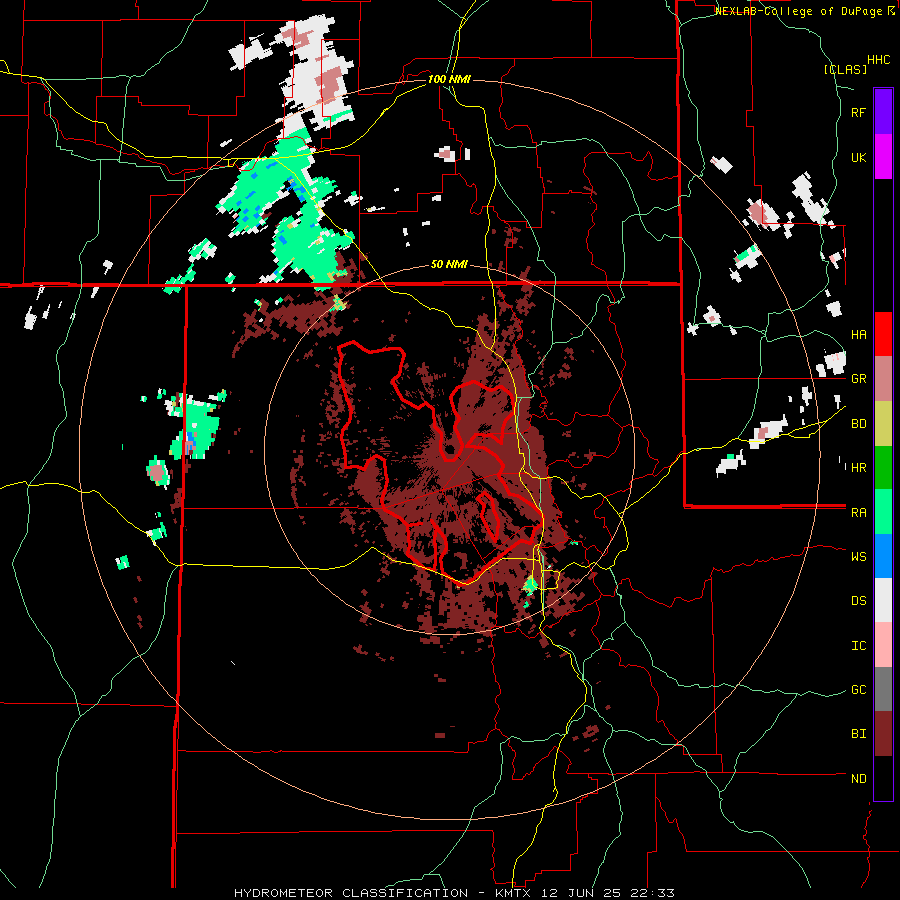Click the DS legend label

[858, 601]
